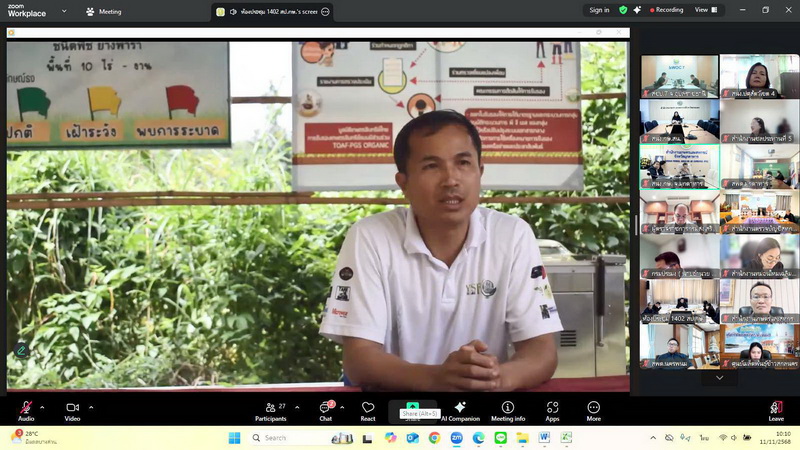Open the More options menu

[593, 409]
